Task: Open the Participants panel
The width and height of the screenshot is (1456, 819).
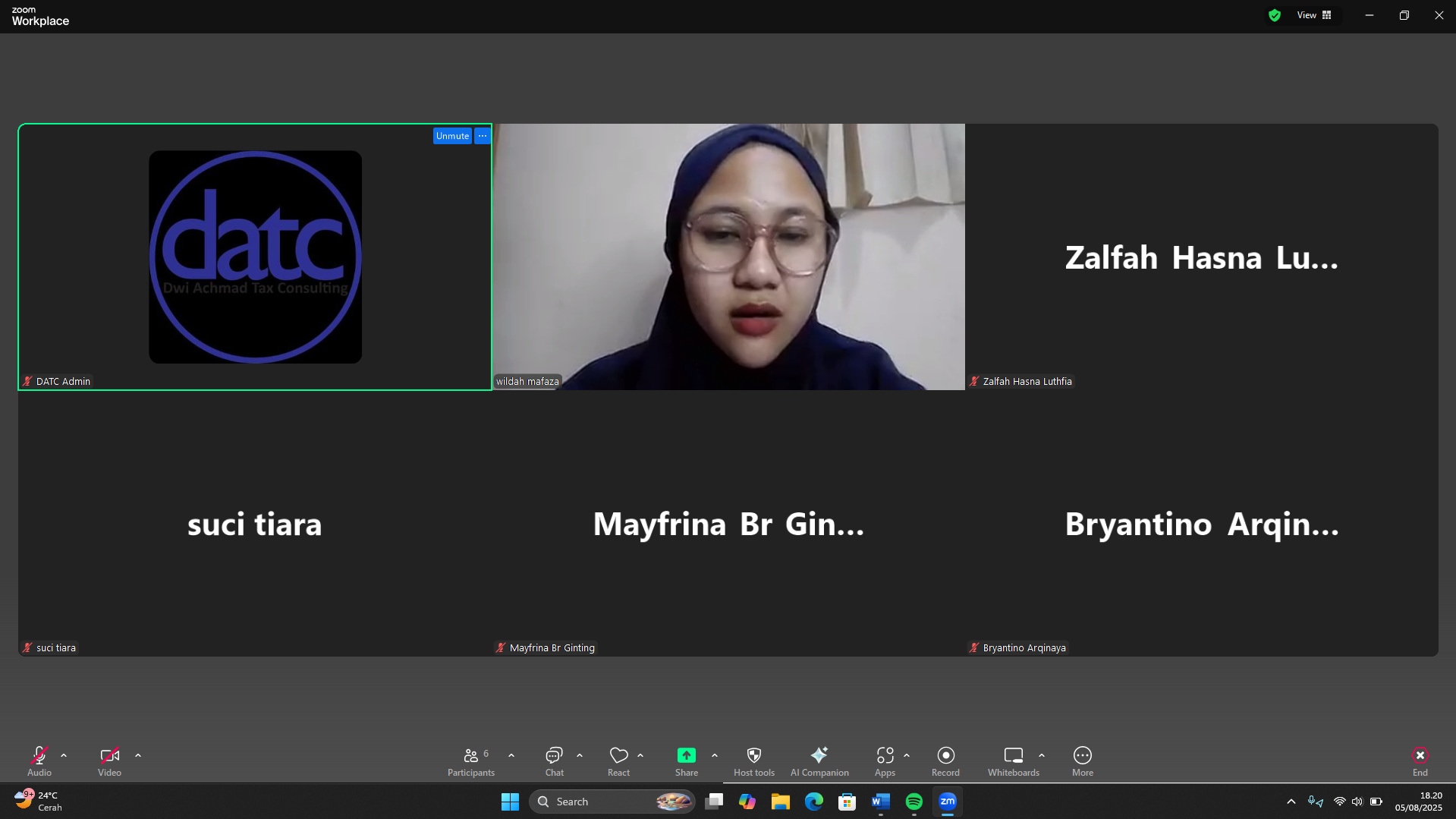Action: point(471,761)
